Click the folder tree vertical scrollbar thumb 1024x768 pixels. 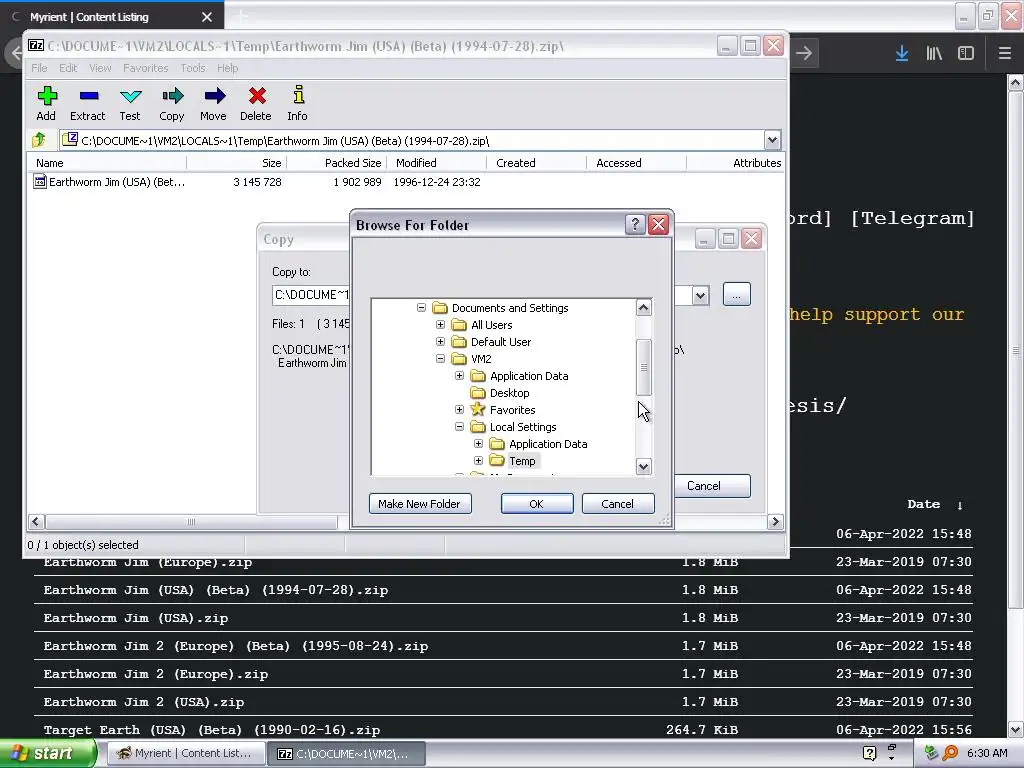pyautogui.click(x=644, y=367)
